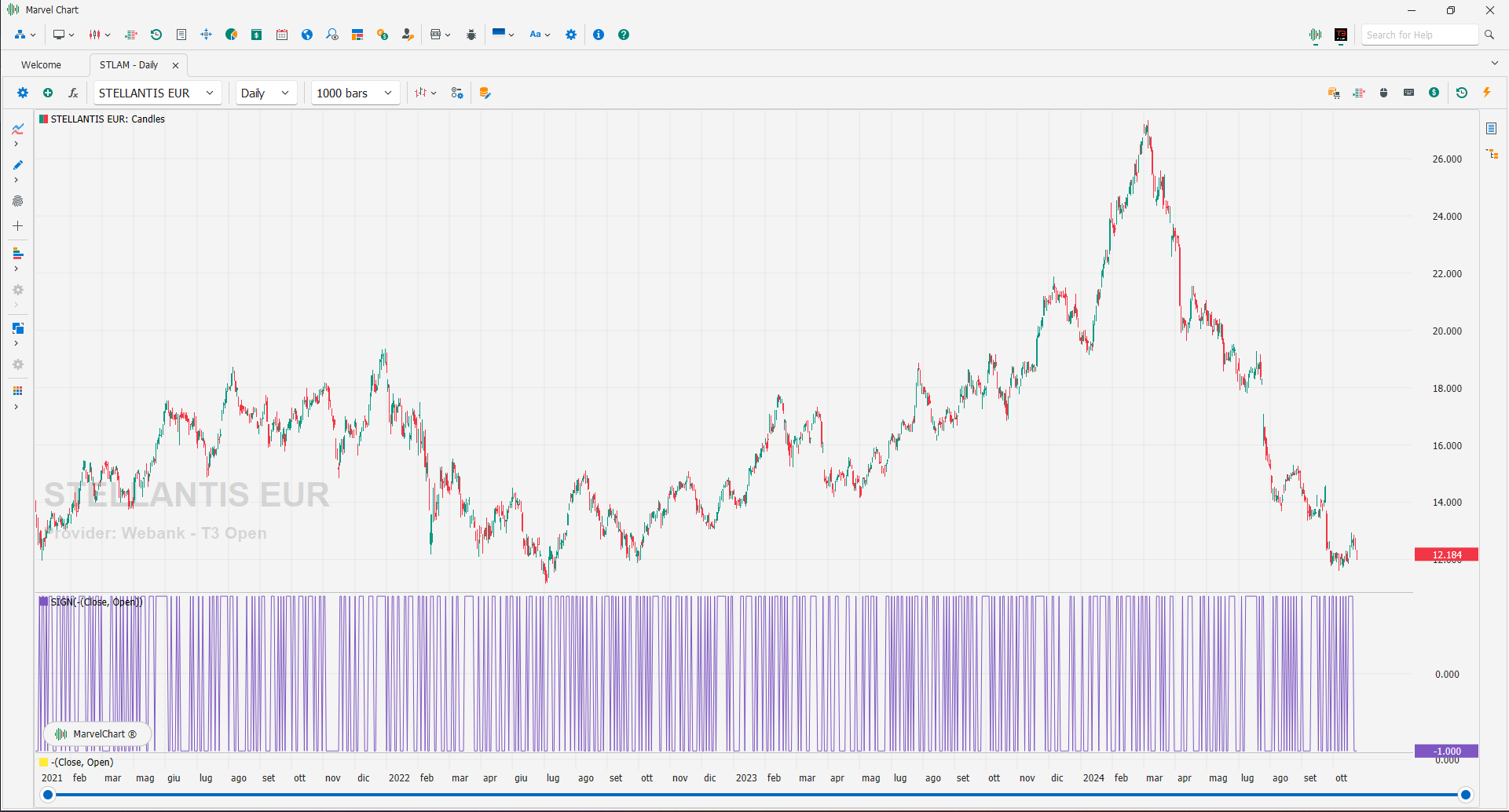Open the chart bar type dropdown
Screen dimensions: 1509x812
pyautogui.click(x=426, y=93)
